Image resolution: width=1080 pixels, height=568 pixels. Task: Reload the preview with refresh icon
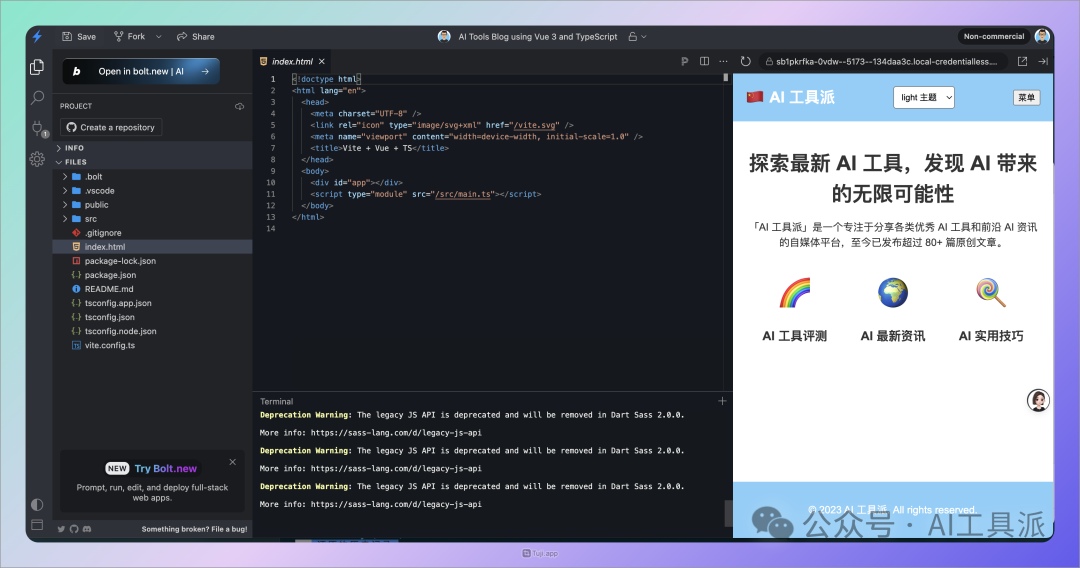(x=745, y=61)
